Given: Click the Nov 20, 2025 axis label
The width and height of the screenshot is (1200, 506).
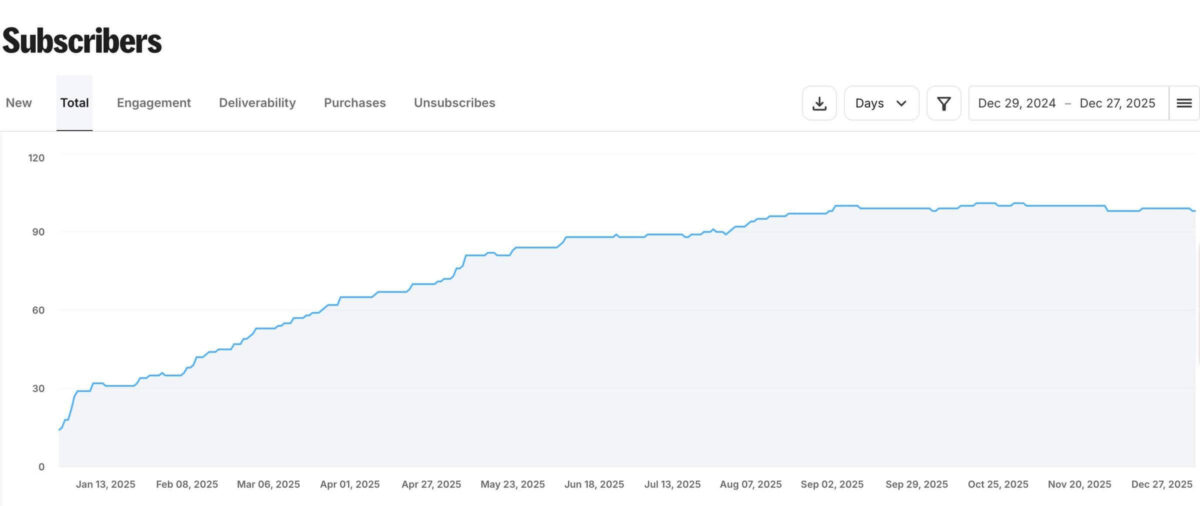Looking at the screenshot, I should tap(1079, 484).
